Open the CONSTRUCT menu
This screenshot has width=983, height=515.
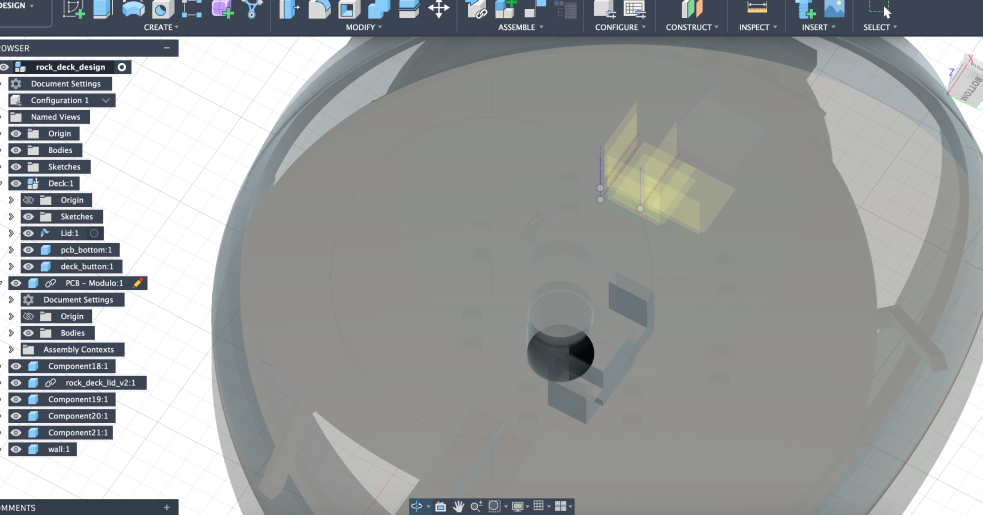pos(690,27)
